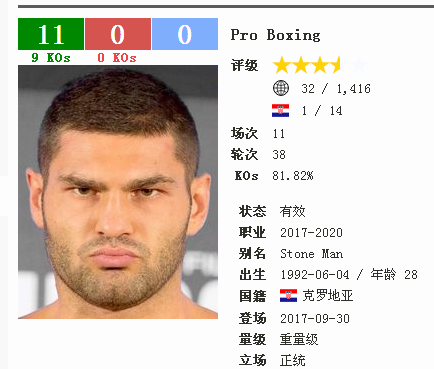Click the Pro Boxing heading

275,35
